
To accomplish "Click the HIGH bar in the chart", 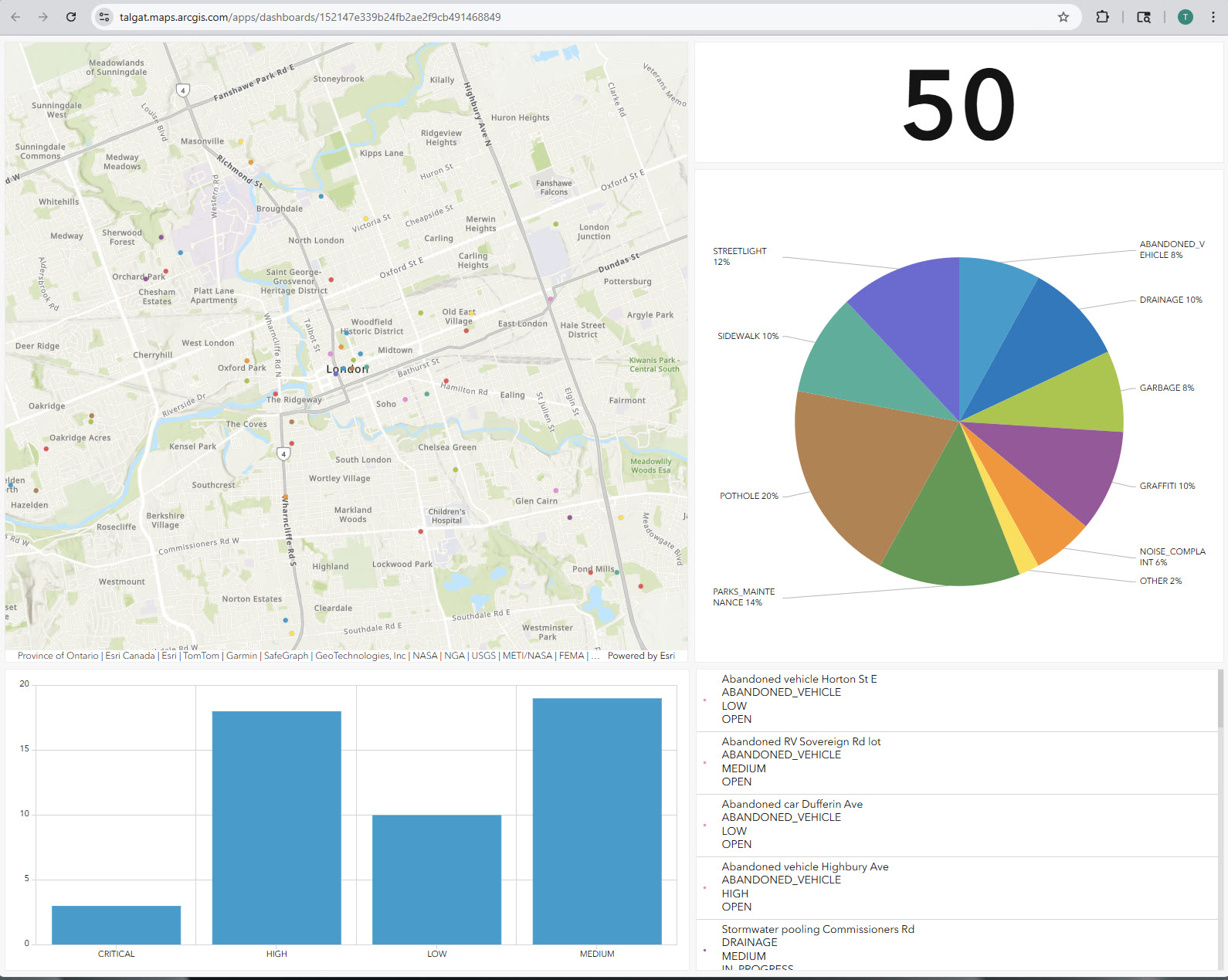I will pyautogui.click(x=276, y=827).
